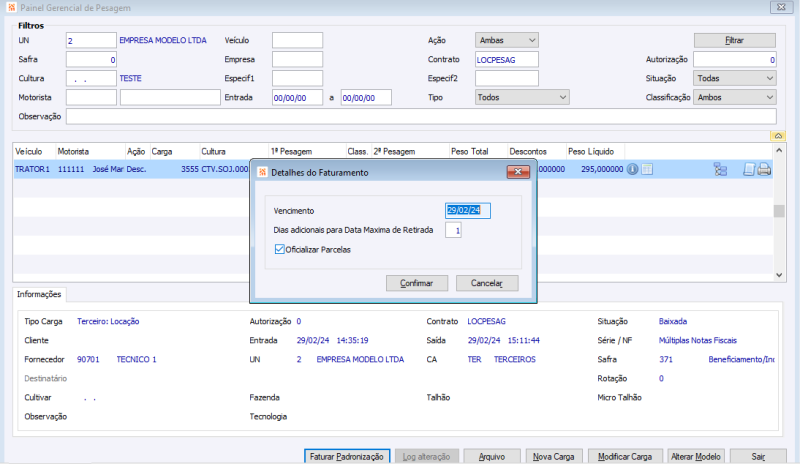Open the Situação dropdown showing Todas
800x464 pixels.
(735, 78)
